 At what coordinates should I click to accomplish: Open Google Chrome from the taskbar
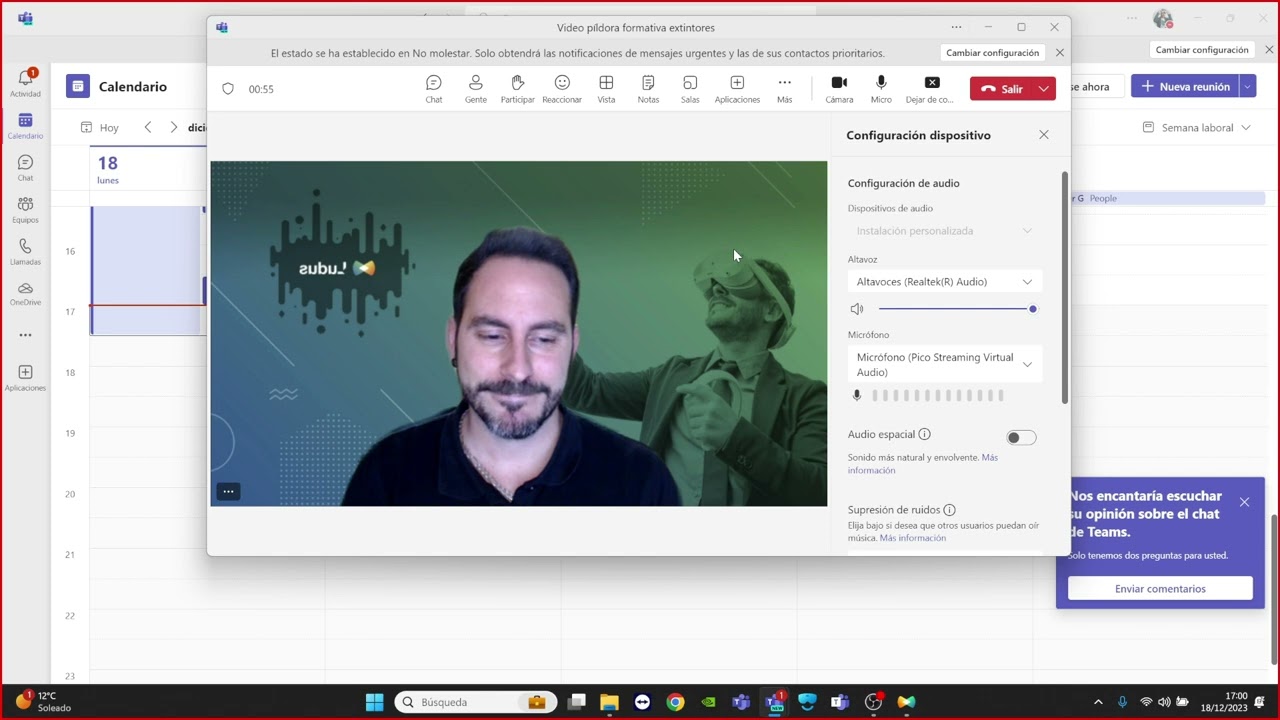[675, 702]
